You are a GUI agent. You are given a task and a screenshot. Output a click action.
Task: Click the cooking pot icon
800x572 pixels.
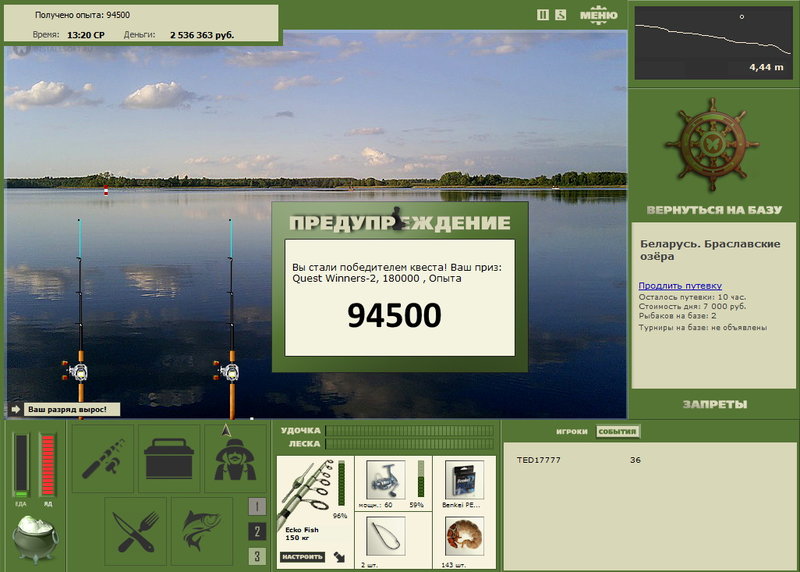coord(35,539)
